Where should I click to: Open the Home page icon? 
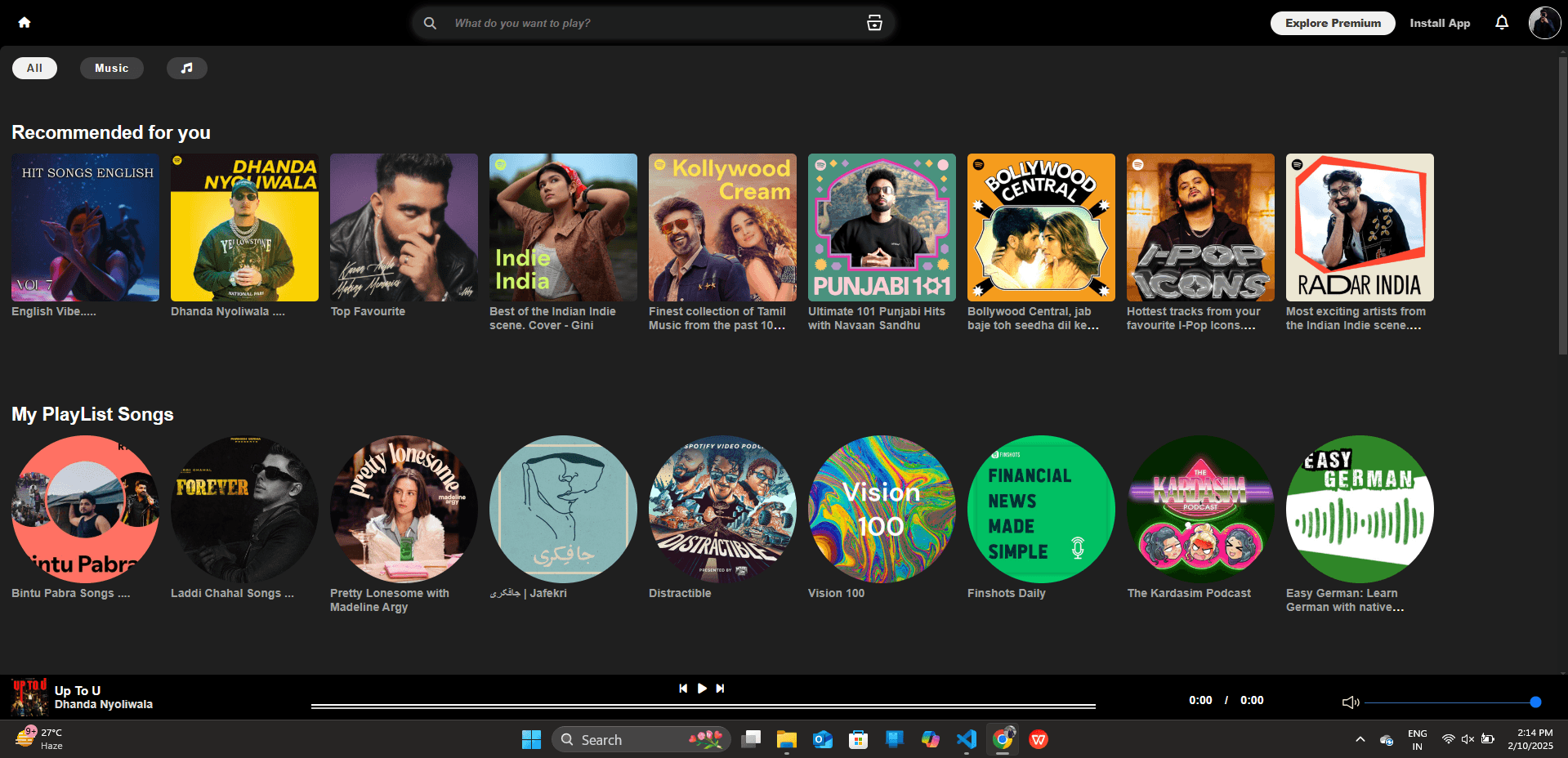25,22
